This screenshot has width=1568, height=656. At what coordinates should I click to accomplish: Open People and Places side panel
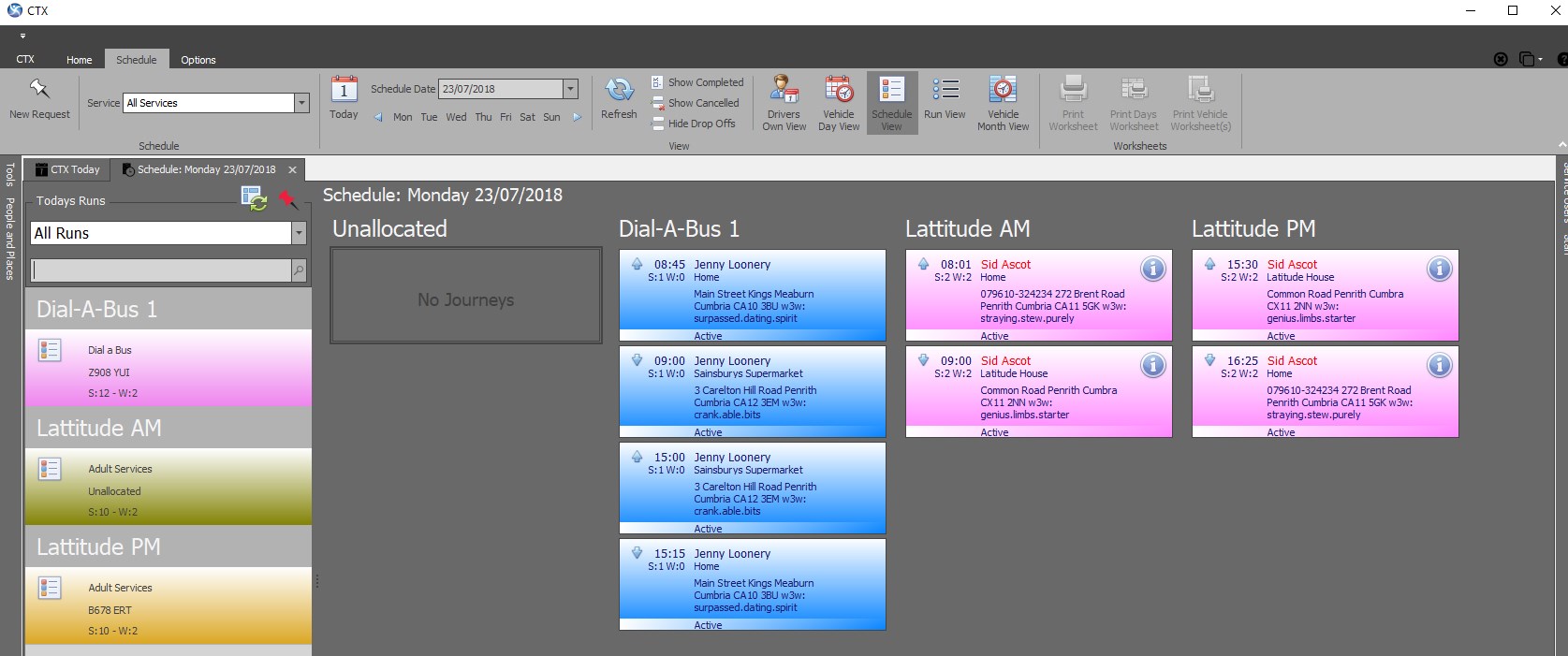click(9, 239)
